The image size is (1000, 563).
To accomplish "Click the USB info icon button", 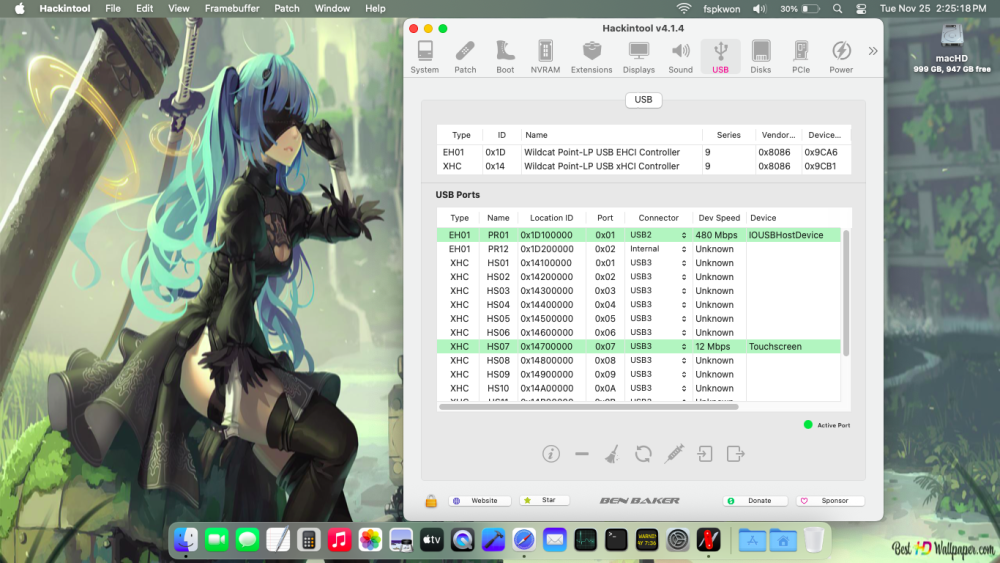I will click(x=551, y=453).
